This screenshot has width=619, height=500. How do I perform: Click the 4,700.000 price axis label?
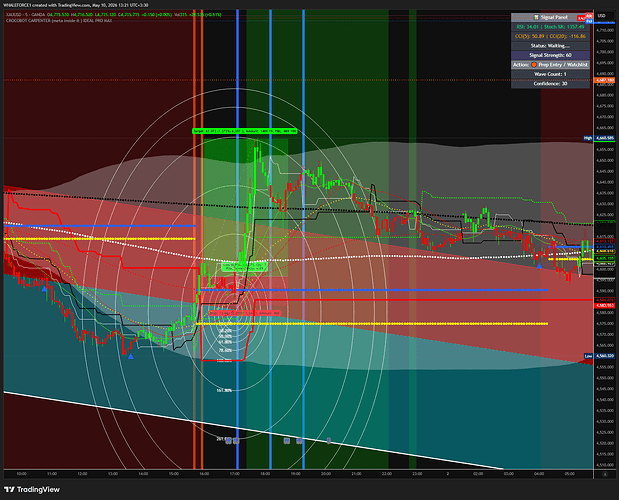pos(605,52)
